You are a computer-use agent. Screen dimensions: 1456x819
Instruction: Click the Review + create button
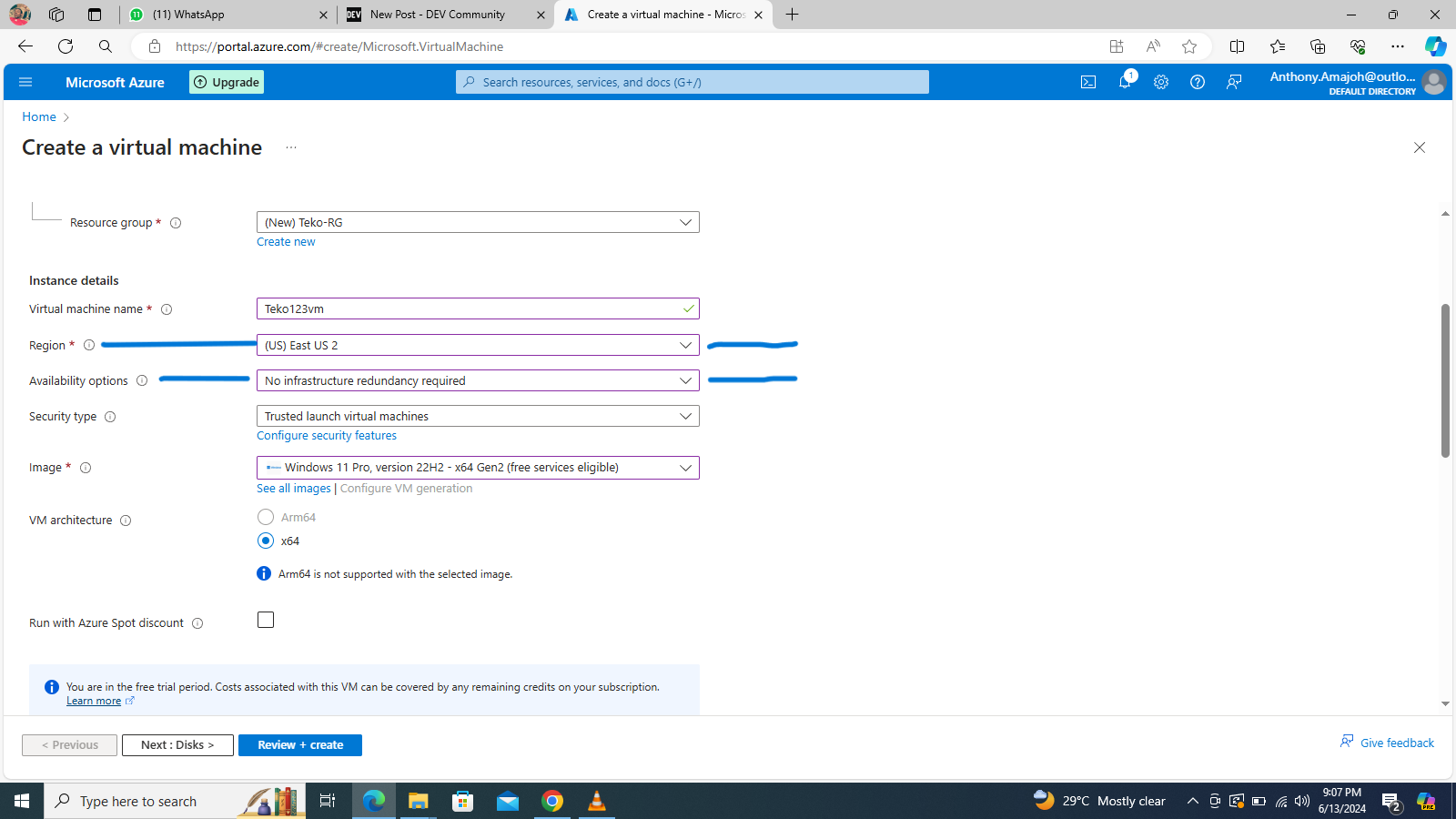(300, 745)
